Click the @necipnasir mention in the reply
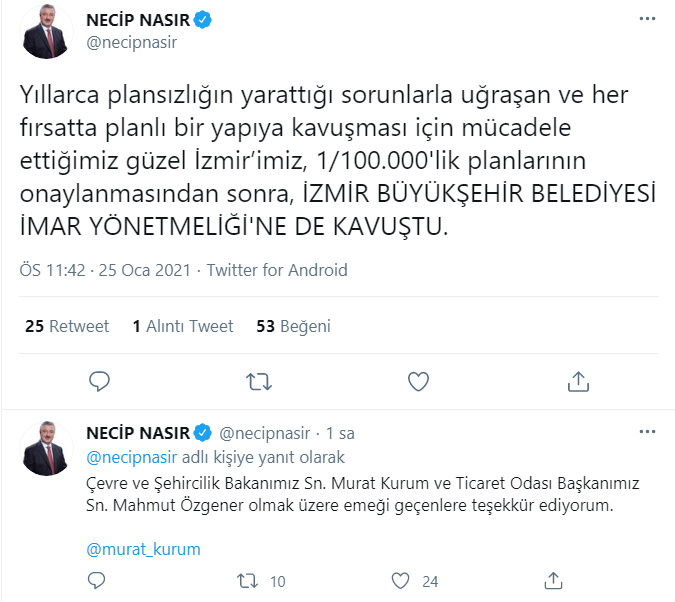The height and width of the screenshot is (602, 675). [132, 458]
